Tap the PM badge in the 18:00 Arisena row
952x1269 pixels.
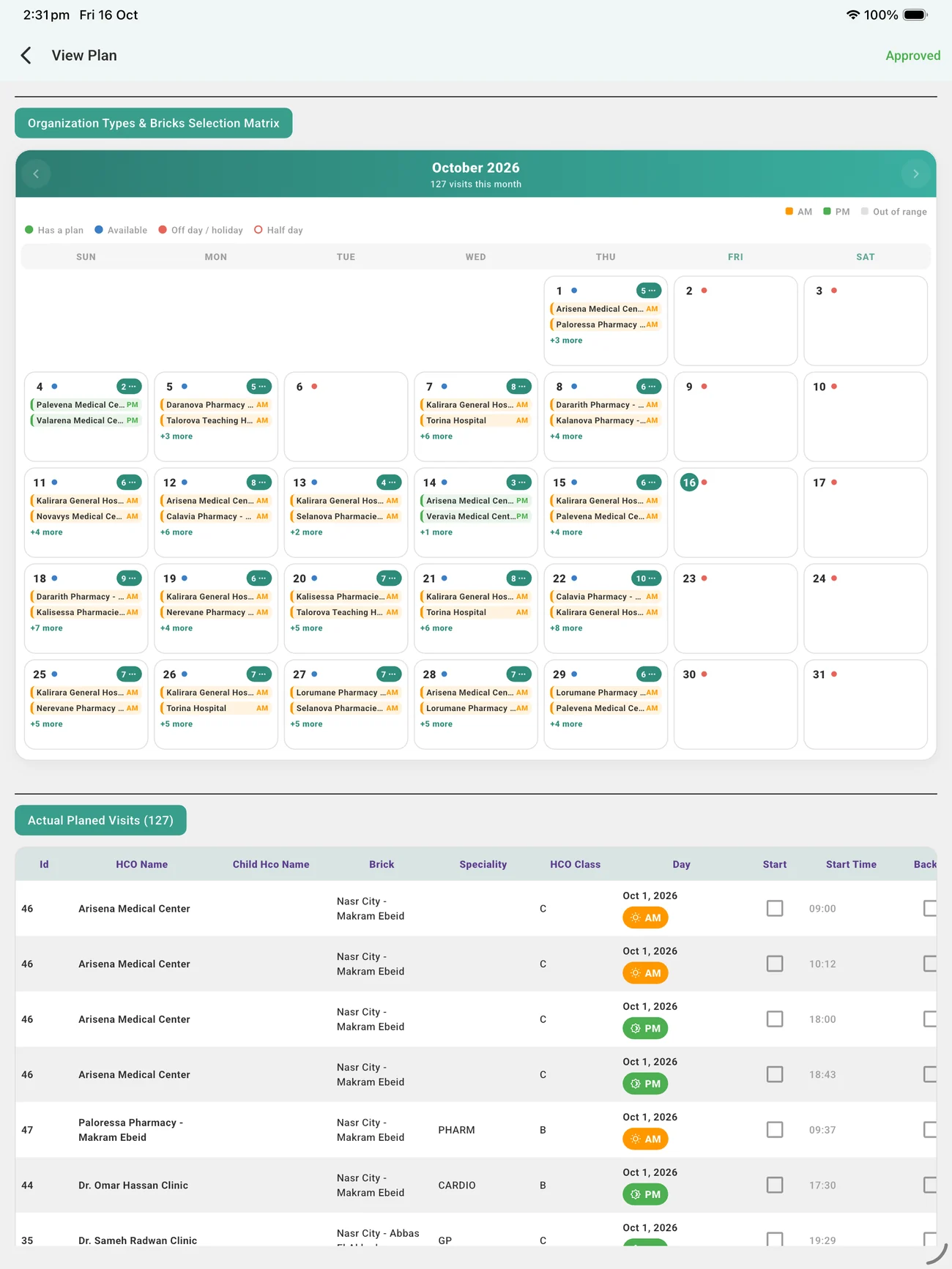coord(645,1028)
